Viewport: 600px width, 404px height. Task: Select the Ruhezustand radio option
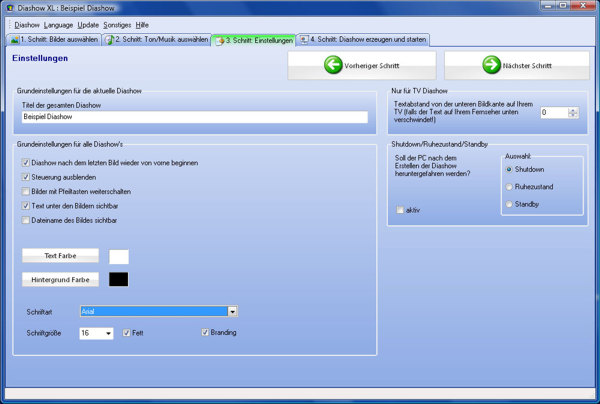tap(509, 187)
